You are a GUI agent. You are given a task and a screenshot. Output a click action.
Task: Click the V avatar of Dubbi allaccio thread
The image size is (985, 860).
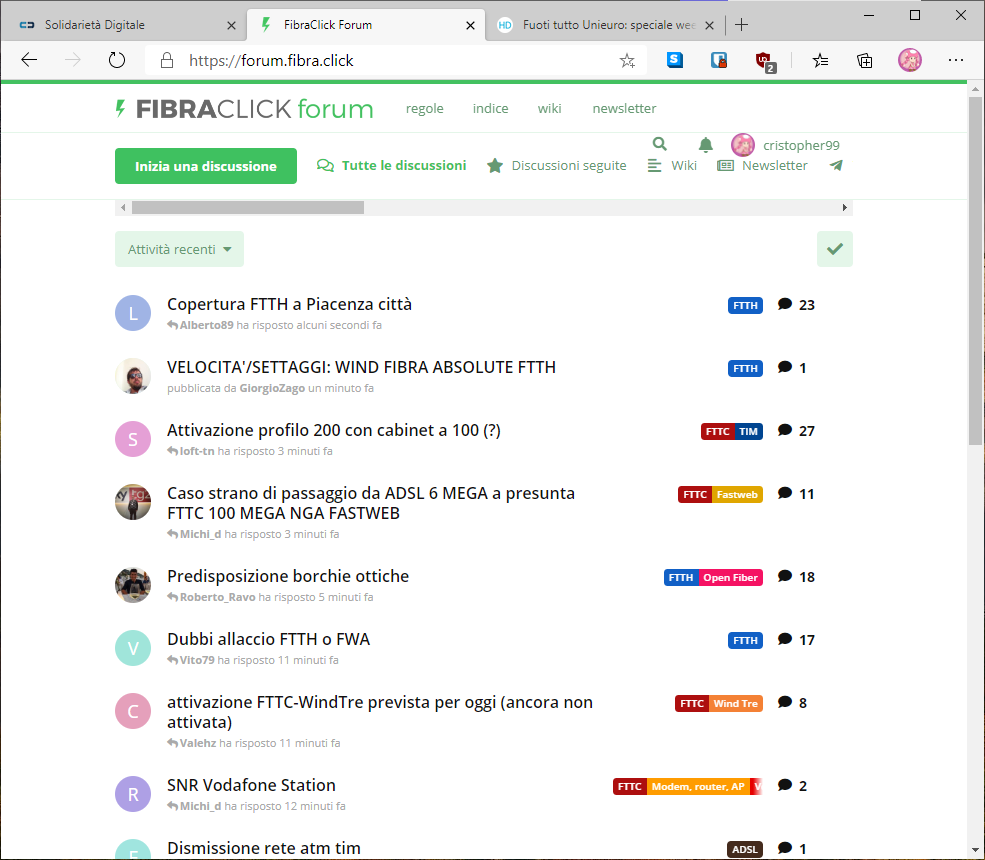point(133,648)
